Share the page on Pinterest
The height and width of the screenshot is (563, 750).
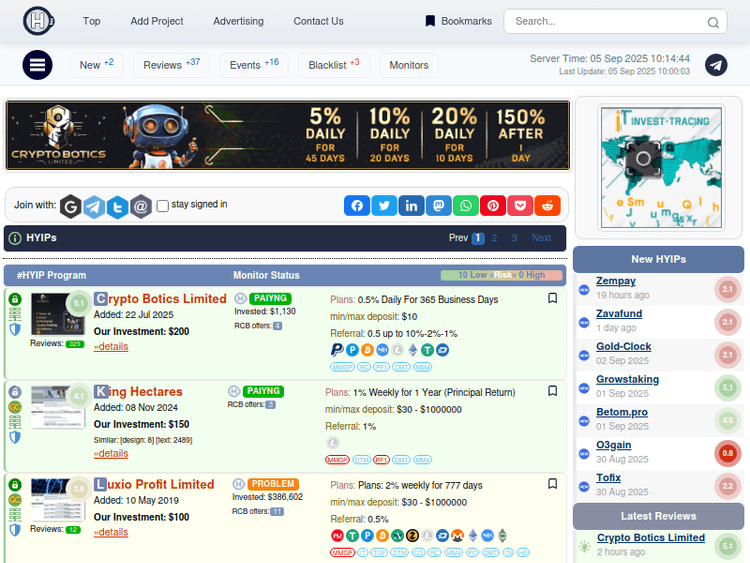[493, 206]
